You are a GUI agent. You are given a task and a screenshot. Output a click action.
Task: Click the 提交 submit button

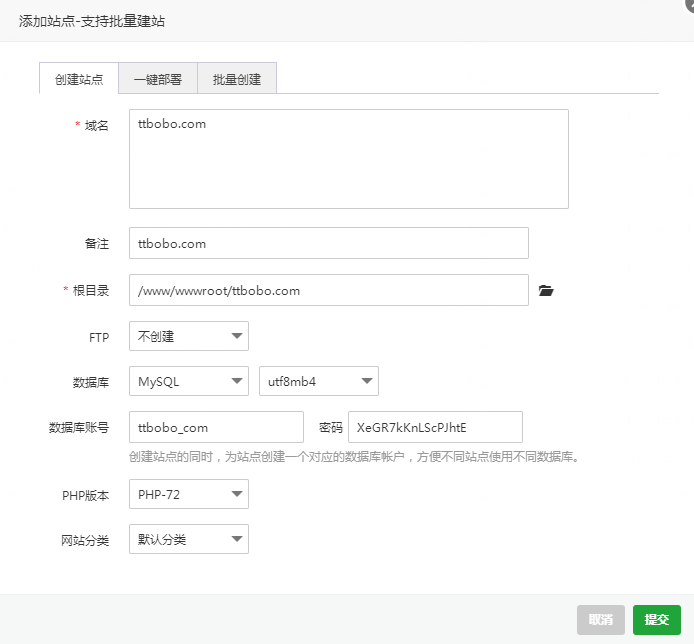[656, 619]
